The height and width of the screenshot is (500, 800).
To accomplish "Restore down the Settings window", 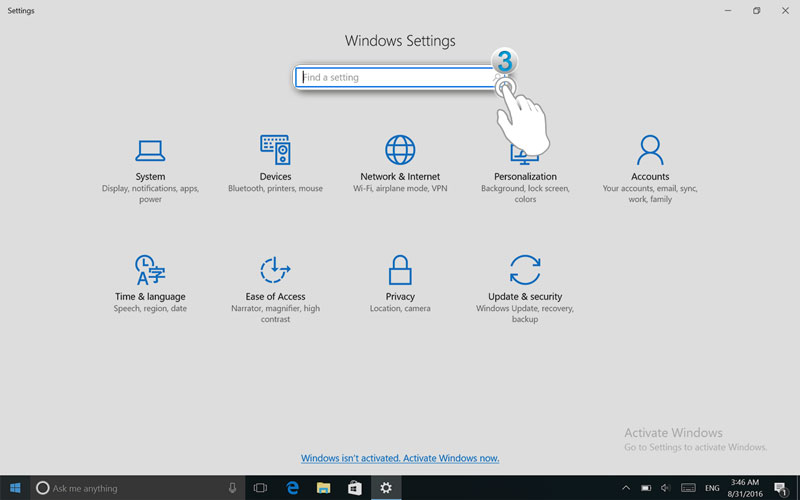I will pos(757,10).
